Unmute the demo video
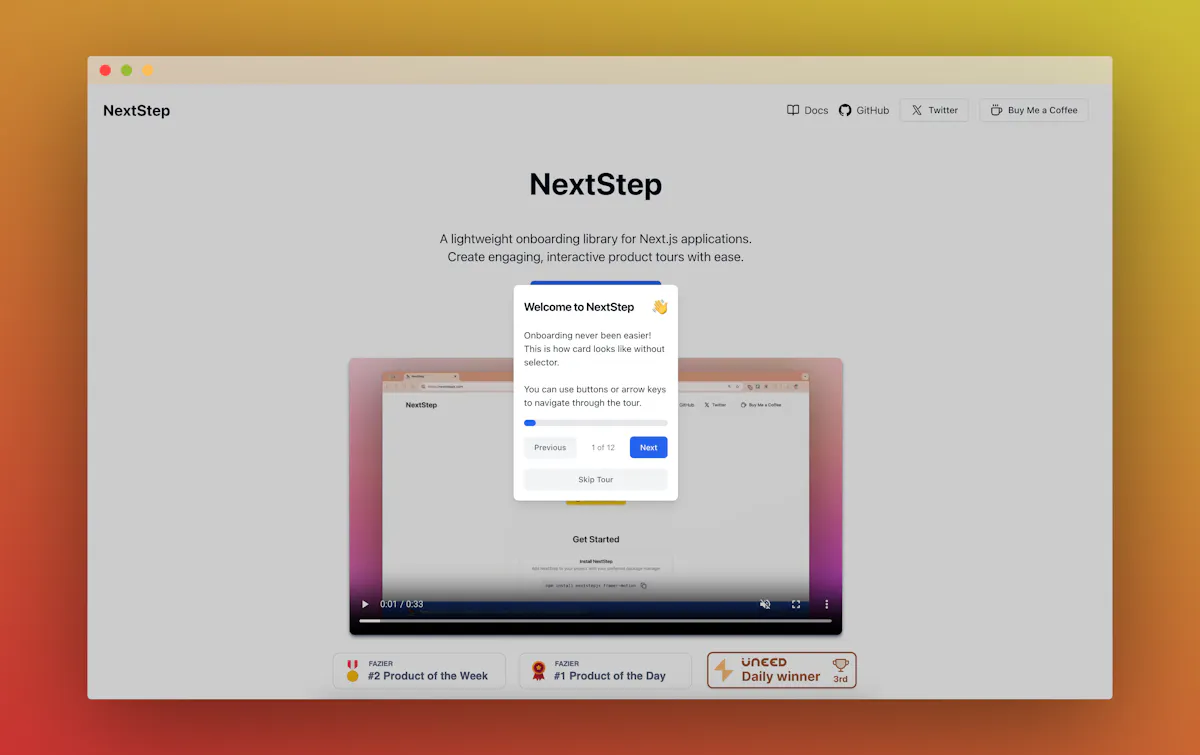 (x=765, y=604)
